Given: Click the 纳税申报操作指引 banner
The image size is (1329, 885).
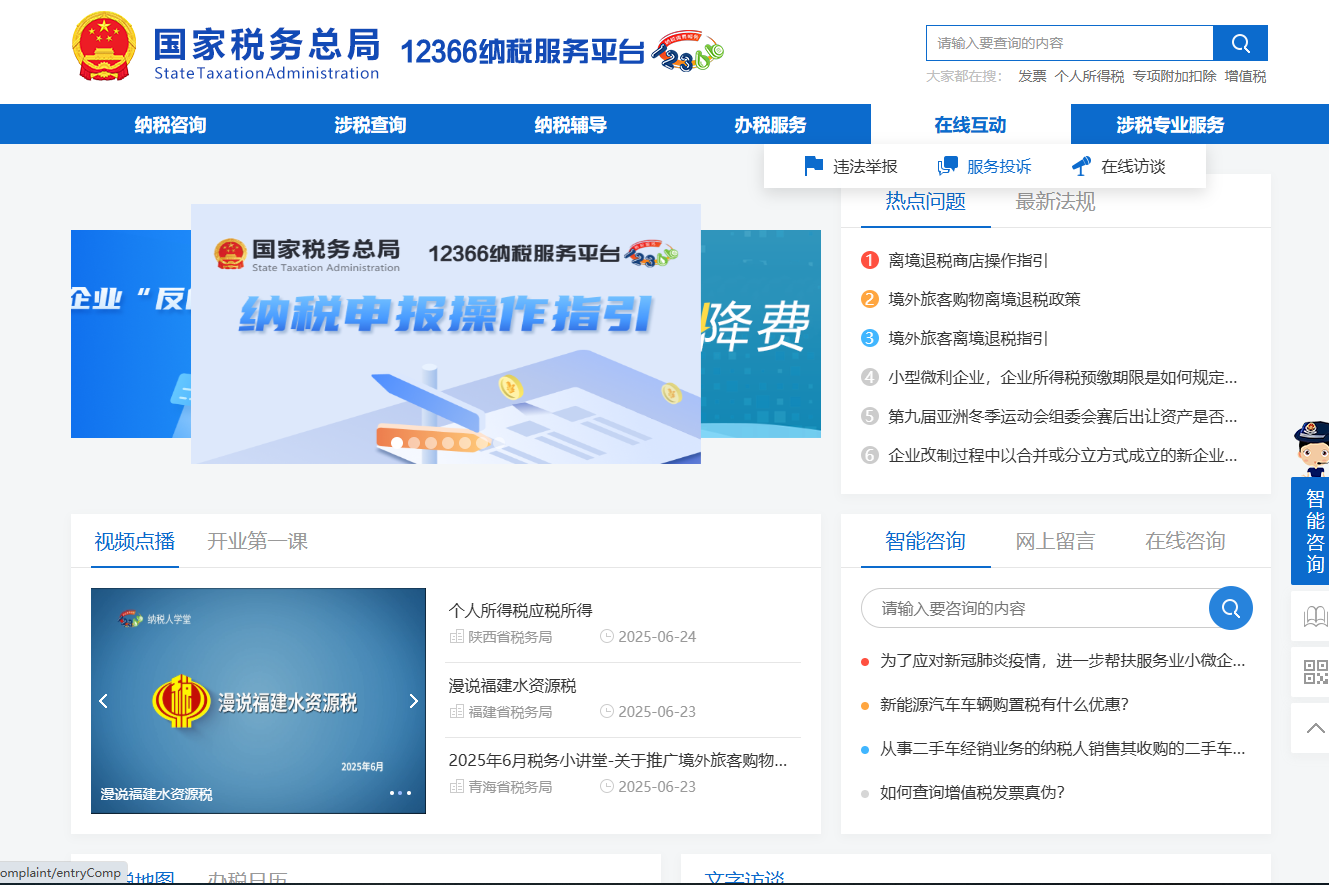Looking at the screenshot, I should pyautogui.click(x=446, y=334).
